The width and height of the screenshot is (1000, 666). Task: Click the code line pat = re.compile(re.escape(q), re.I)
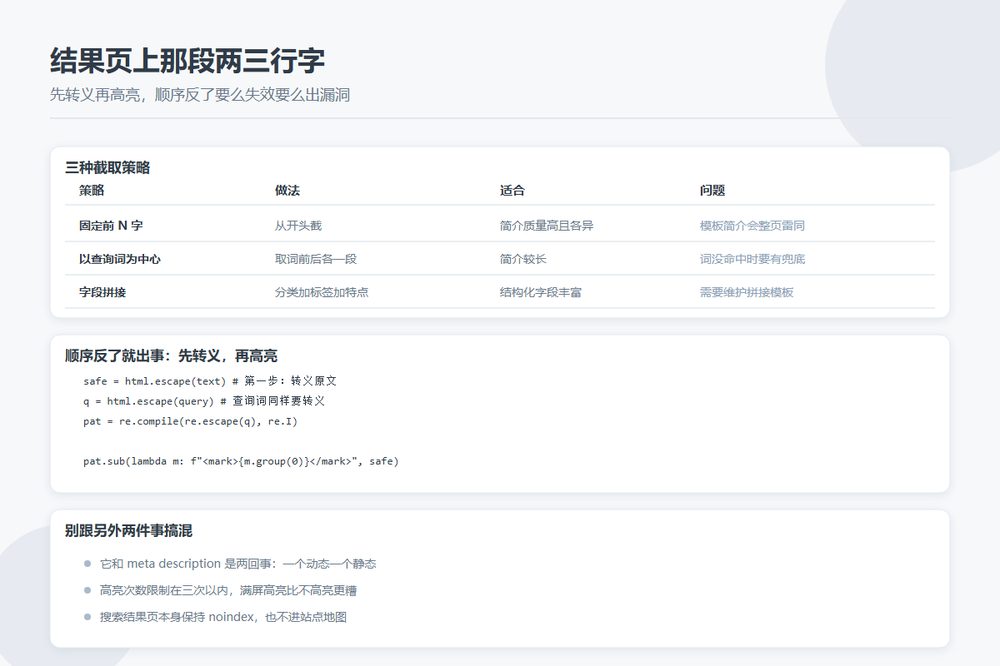[x=190, y=422]
